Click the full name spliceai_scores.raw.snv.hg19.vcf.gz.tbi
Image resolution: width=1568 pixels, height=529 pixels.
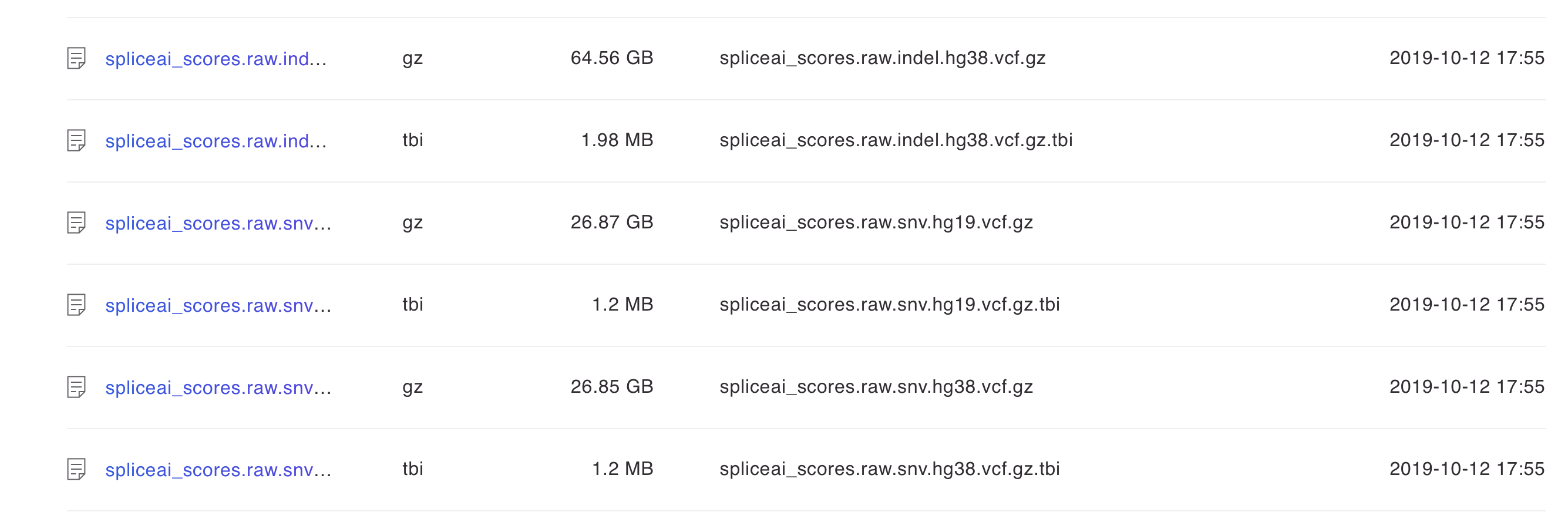[x=889, y=305]
